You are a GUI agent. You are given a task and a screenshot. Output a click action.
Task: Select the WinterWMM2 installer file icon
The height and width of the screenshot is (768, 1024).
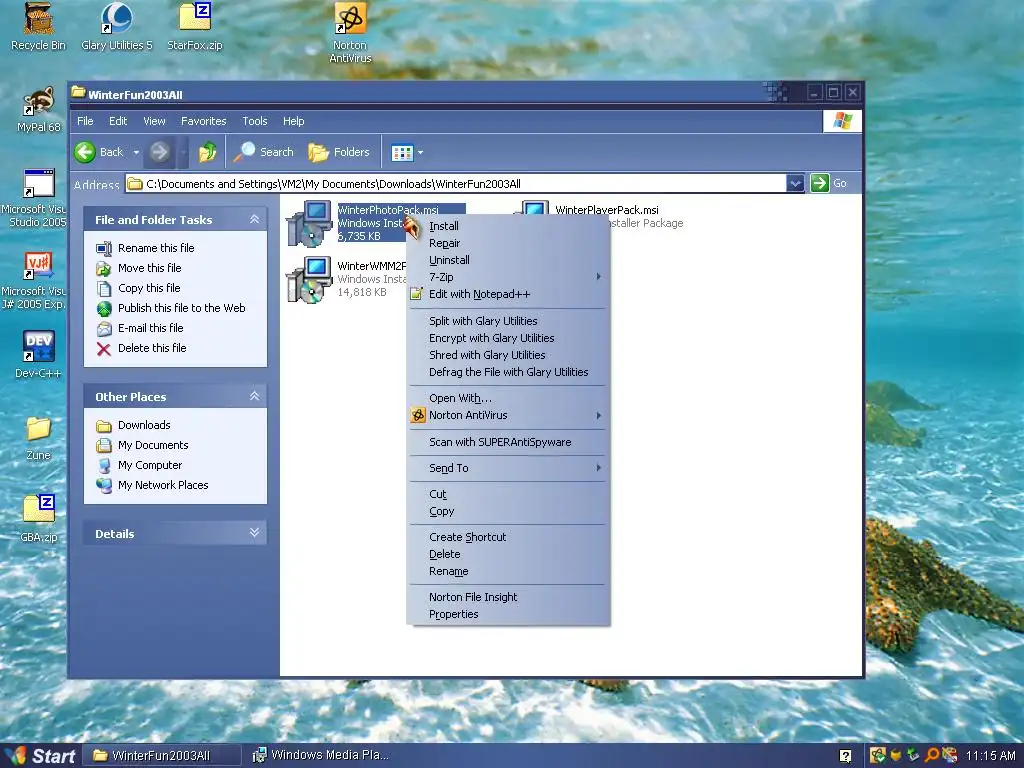(309, 280)
